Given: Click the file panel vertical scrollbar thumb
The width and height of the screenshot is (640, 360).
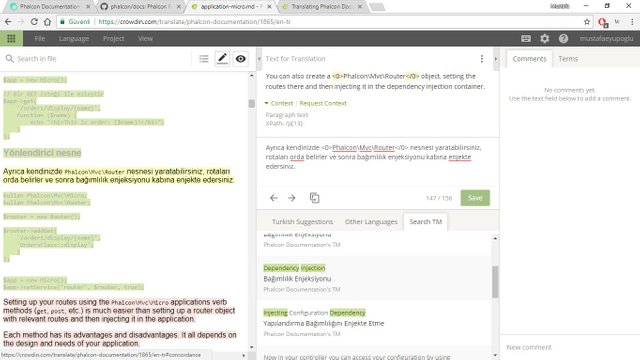Looking at the screenshot, I should pyautogui.click(x=251, y=103).
